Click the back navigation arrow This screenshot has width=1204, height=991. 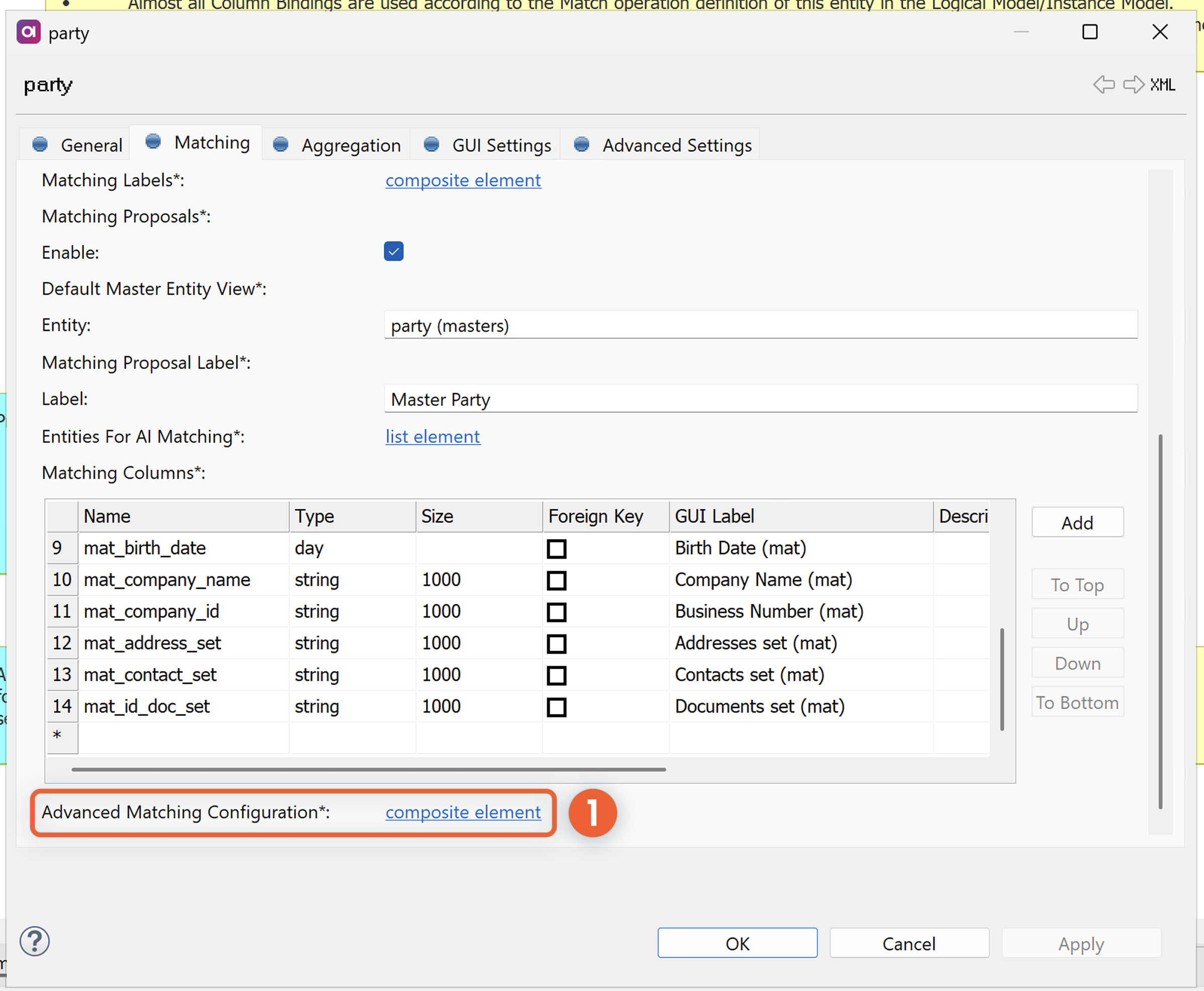pos(1103,84)
